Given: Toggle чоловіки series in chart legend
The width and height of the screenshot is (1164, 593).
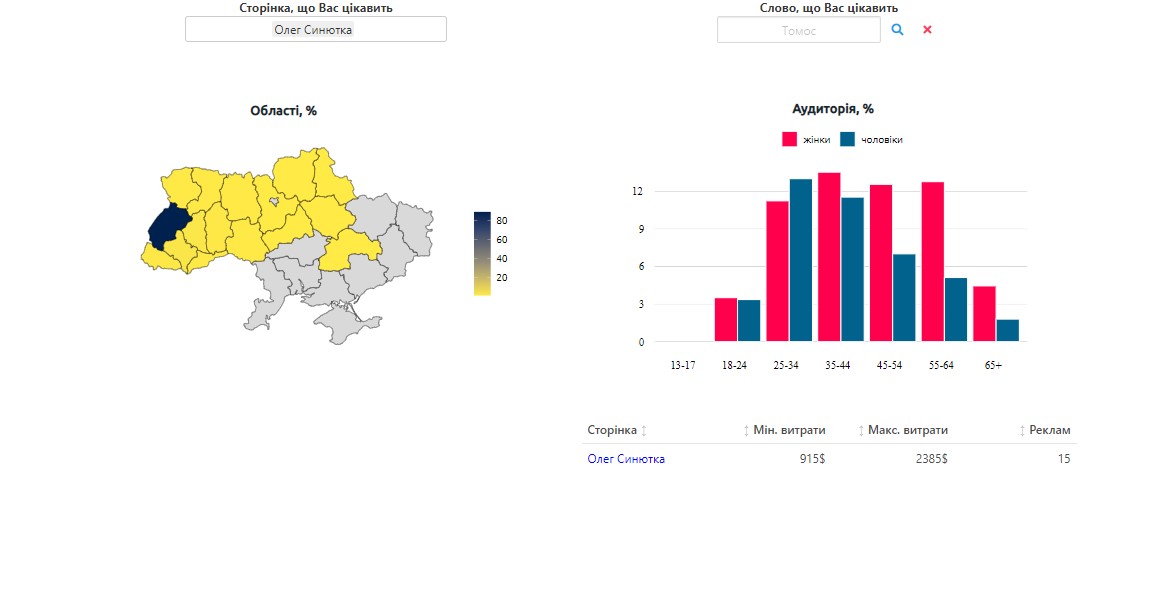Looking at the screenshot, I should click(871, 140).
